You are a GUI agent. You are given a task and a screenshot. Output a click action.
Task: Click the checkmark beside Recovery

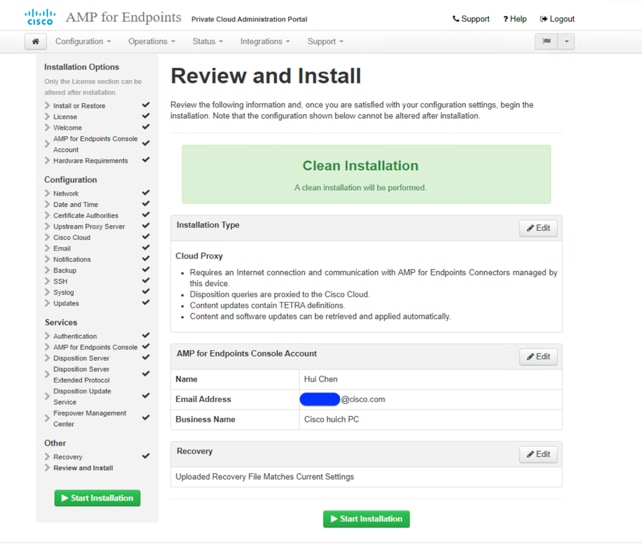[146, 456]
